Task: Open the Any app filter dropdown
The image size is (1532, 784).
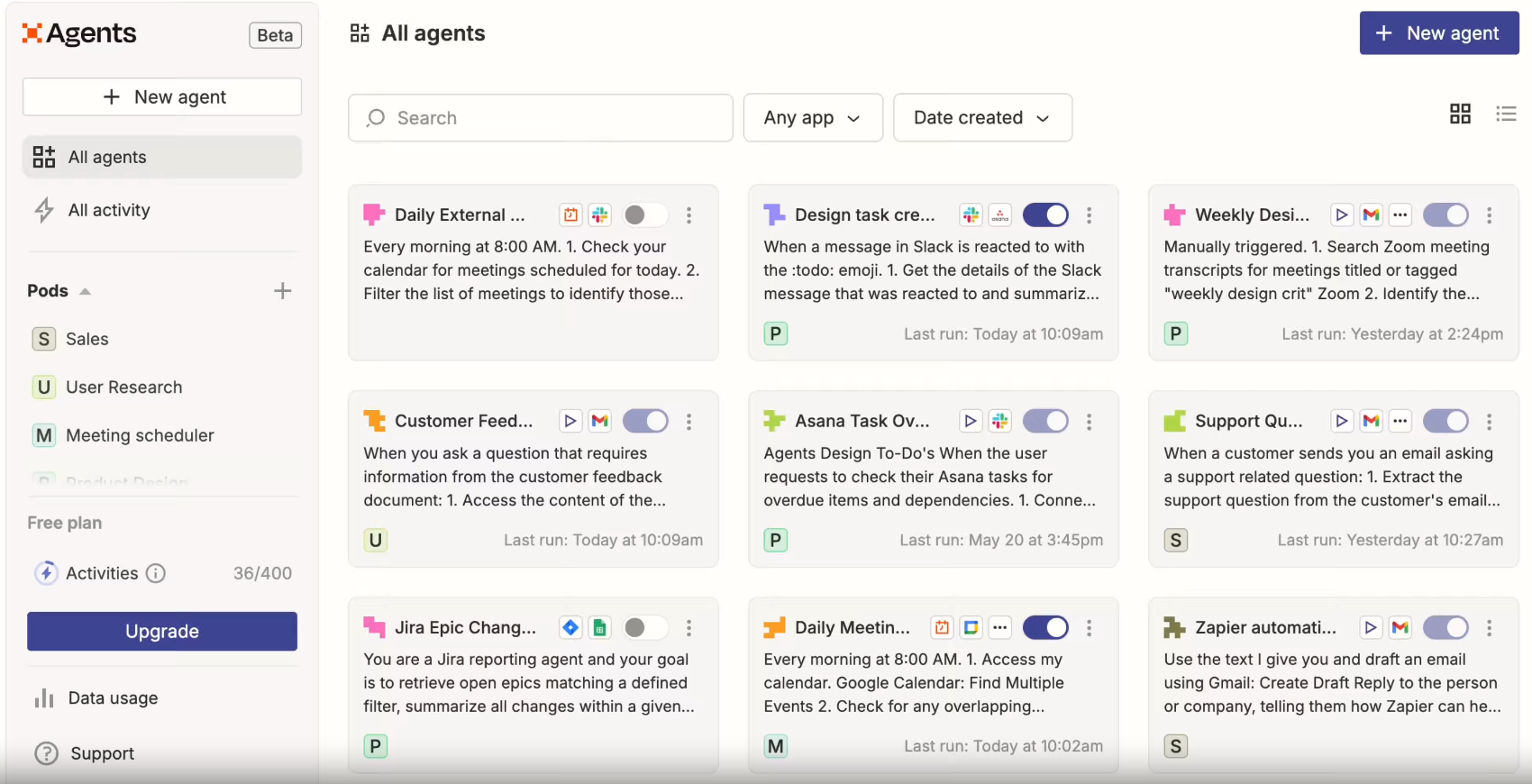Action: (813, 118)
